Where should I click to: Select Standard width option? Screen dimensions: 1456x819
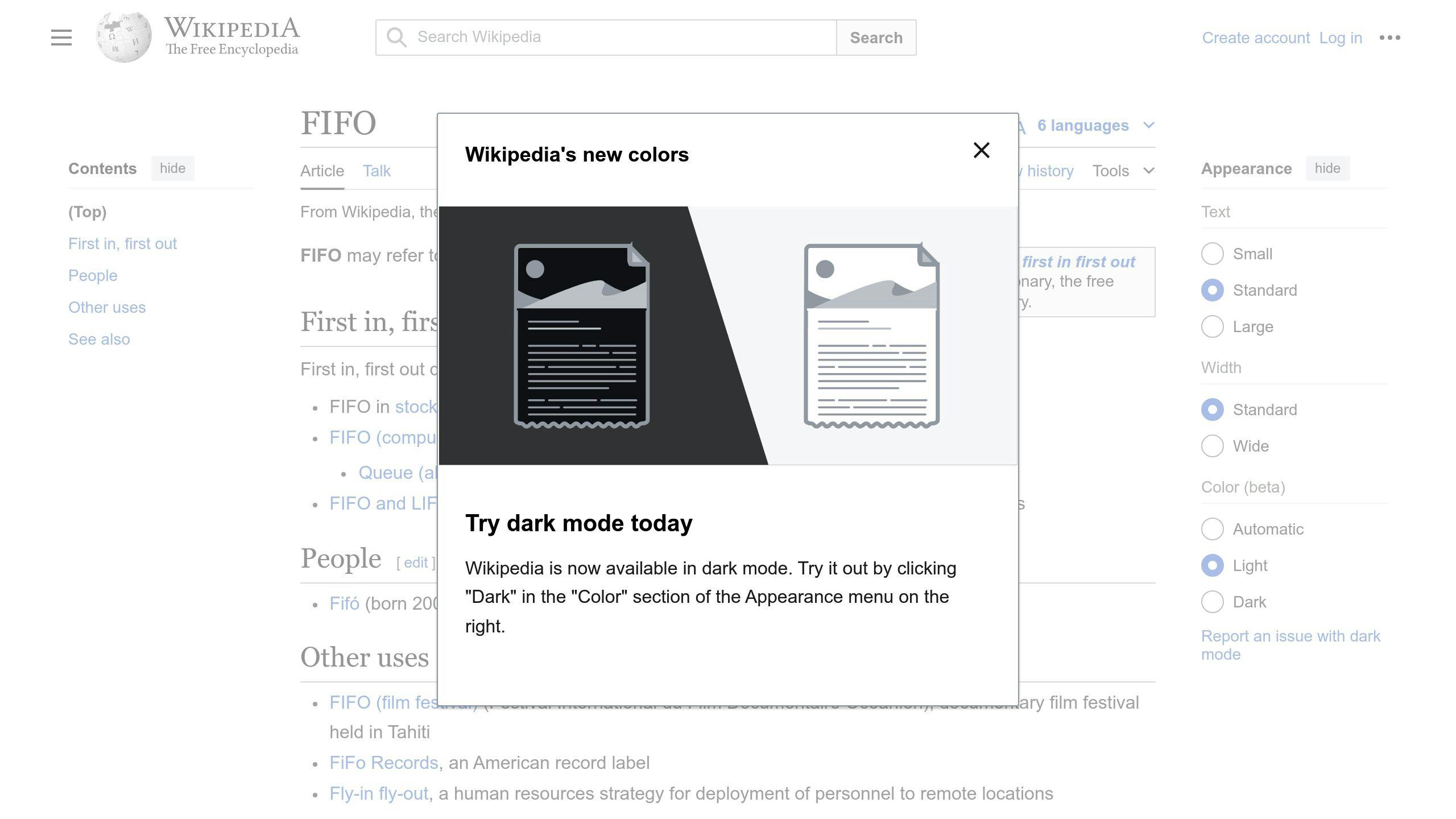pos(1212,409)
